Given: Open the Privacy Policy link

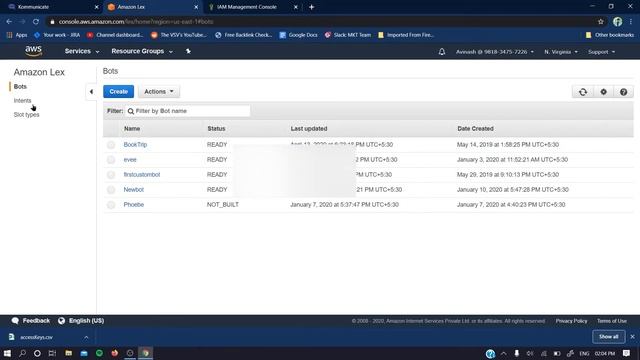Looking at the screenshot, I should (x=571, y=321).
